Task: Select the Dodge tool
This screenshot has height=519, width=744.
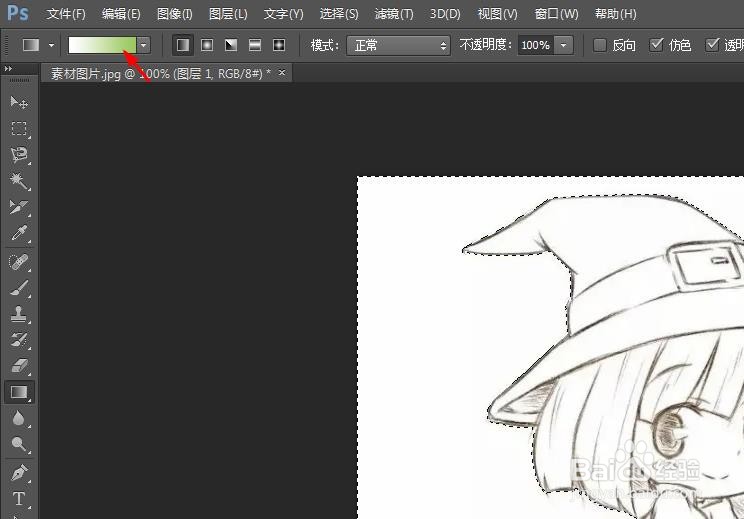Action: [19, 444]
